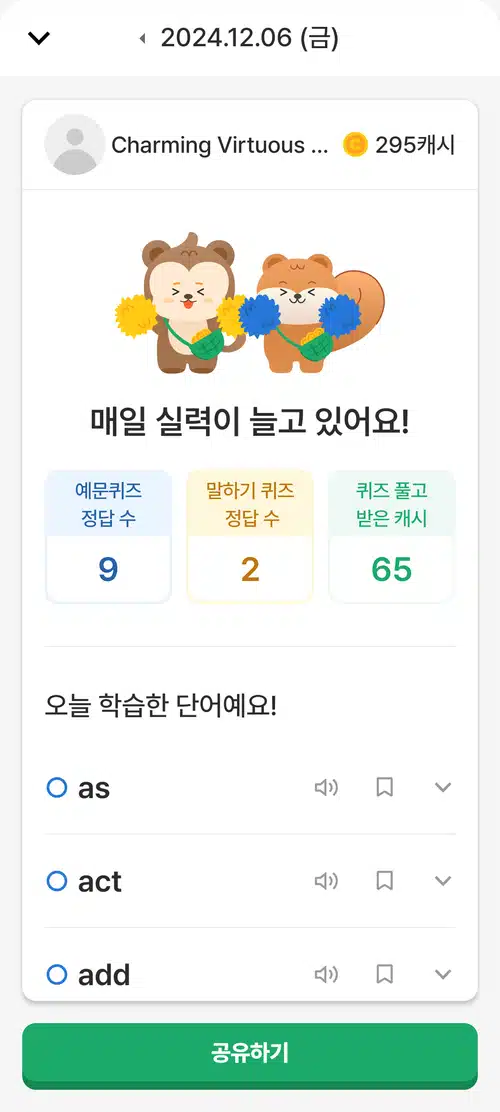Expand details for the word 'act'

pyautogui.click(x=443, y=881)
